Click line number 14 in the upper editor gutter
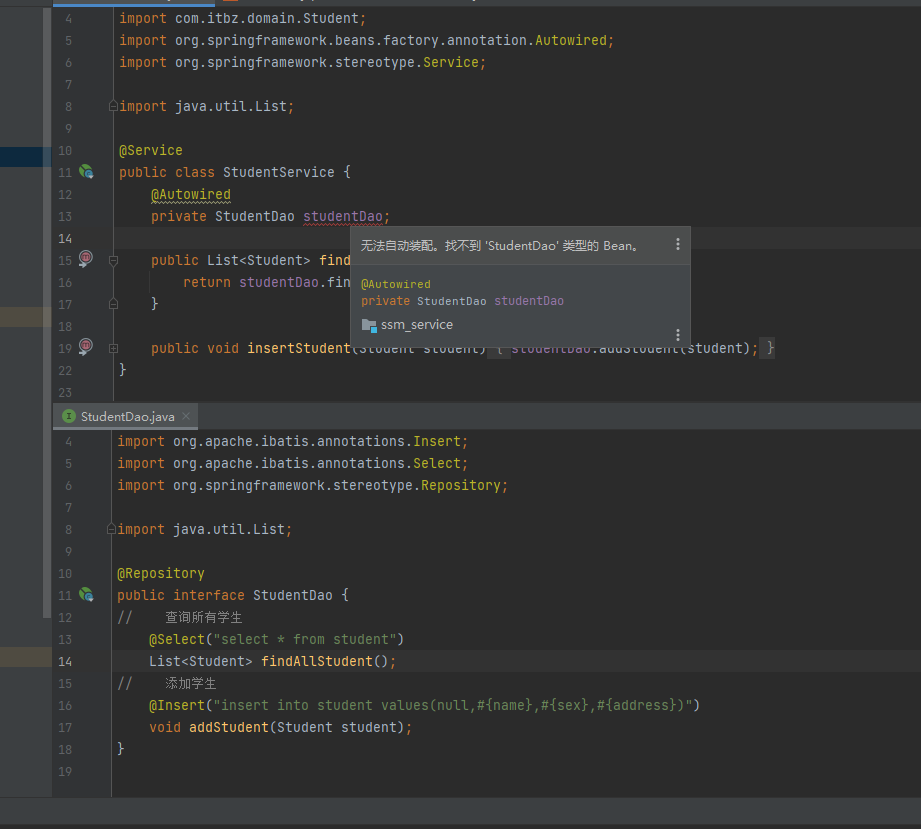Image resolution: width=921 pixels, height=829 pixels. [x=65, y=239]
